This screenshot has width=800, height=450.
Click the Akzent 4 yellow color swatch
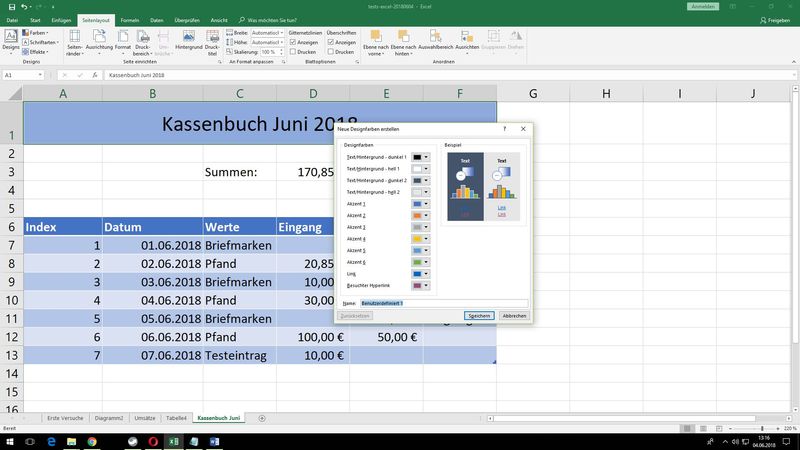(417, 239)
